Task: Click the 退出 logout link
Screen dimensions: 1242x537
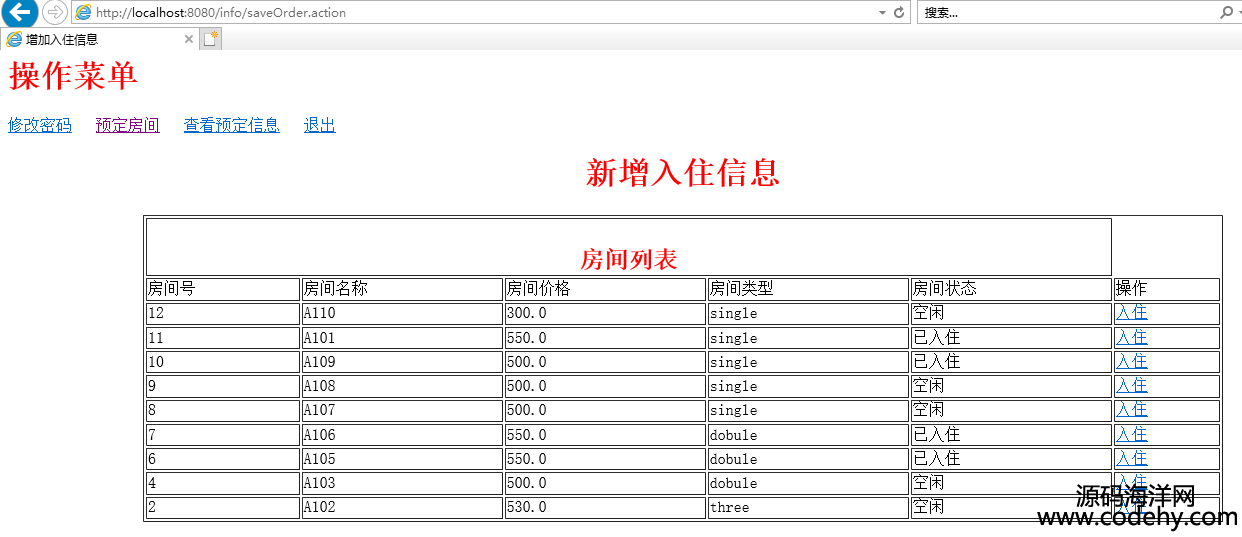Action: point(319,125)
